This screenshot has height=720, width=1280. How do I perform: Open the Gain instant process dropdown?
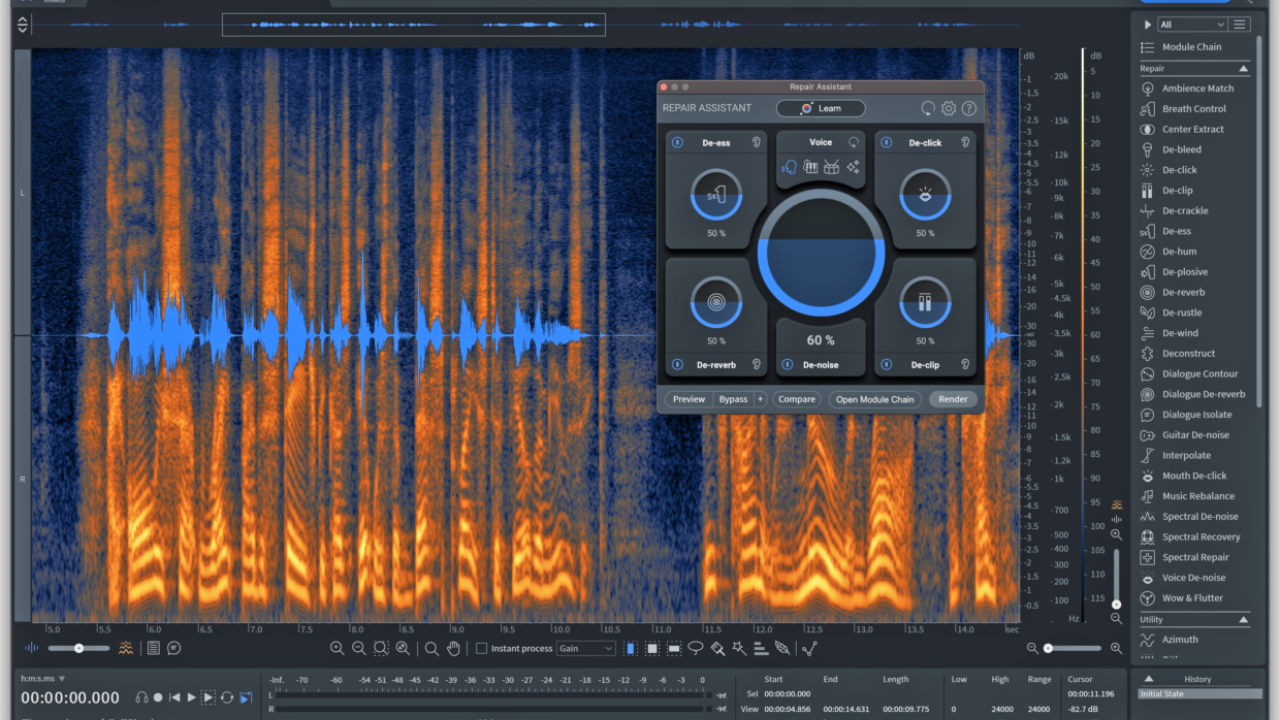click(586, 648)
